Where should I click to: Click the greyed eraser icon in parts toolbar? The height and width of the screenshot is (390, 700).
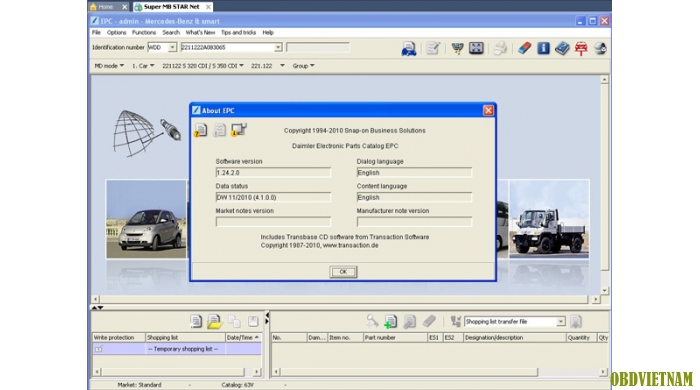(429, 321)
